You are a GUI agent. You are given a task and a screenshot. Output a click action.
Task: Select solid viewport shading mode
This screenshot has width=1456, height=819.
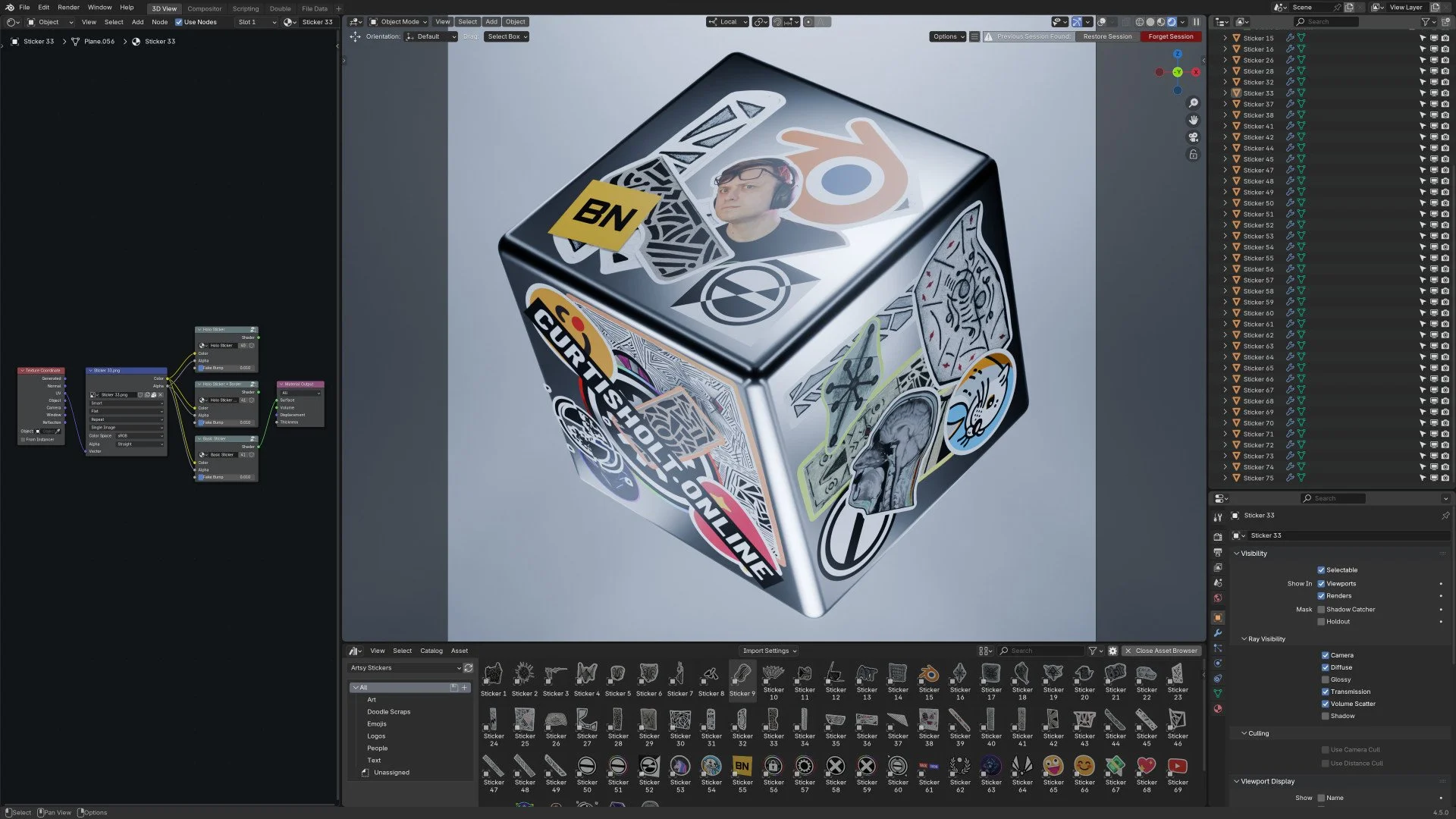click(1150, 22)
